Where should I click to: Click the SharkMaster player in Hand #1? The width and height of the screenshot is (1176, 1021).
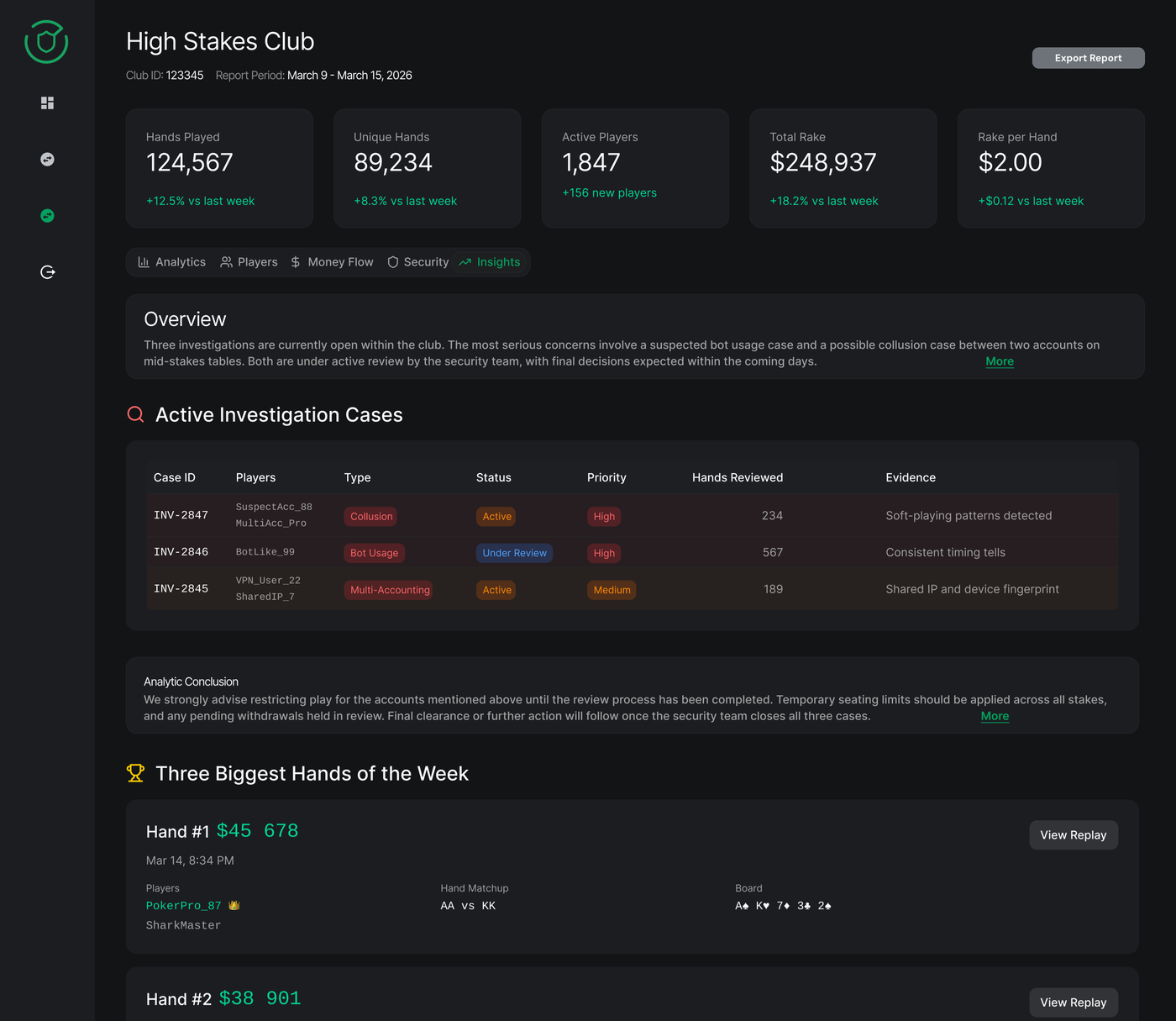tap(183, 925)
